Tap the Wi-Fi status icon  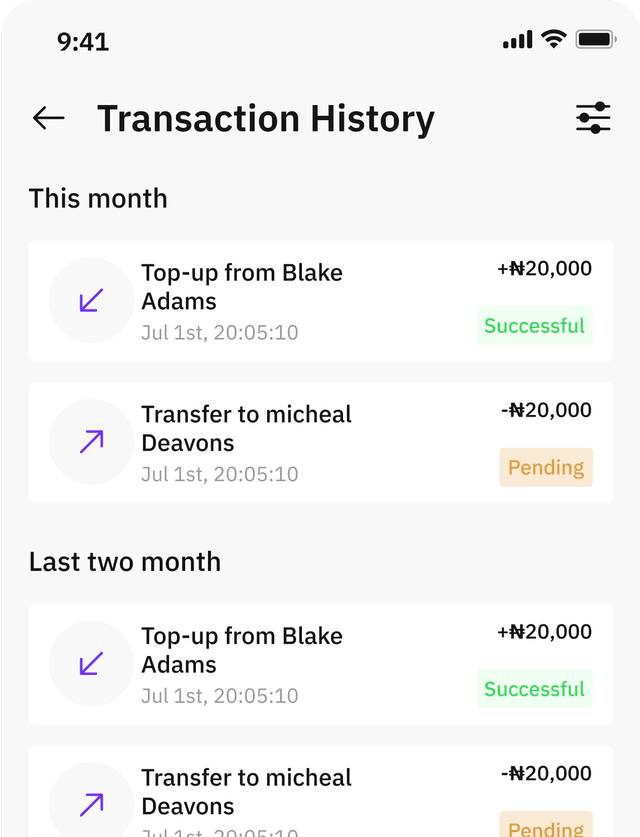coord(553,40)
